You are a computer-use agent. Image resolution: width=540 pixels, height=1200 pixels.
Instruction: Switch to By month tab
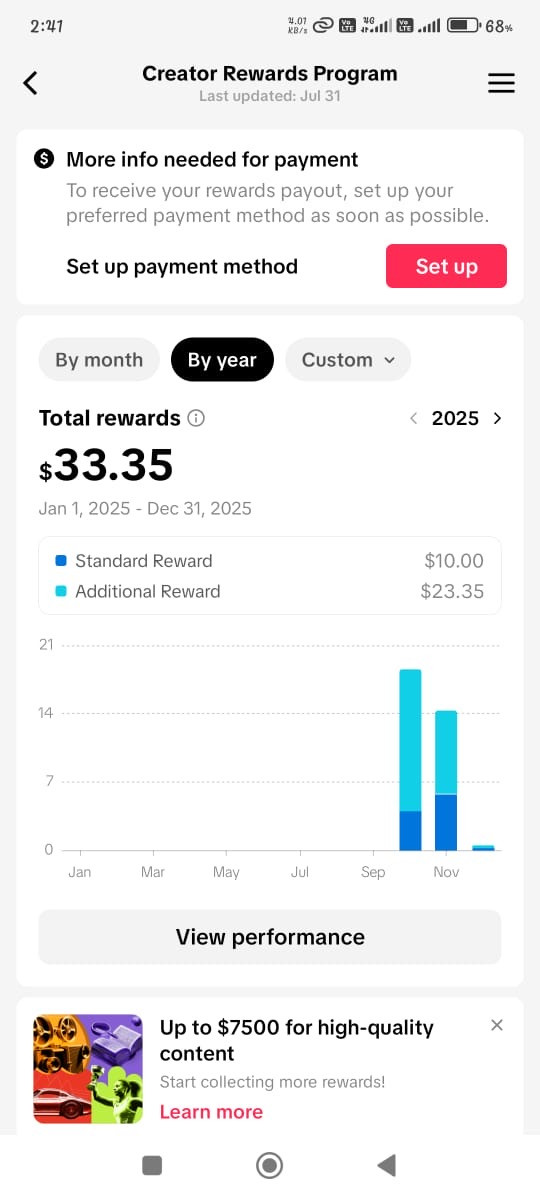pyautogui.click(x=99, y=360)
